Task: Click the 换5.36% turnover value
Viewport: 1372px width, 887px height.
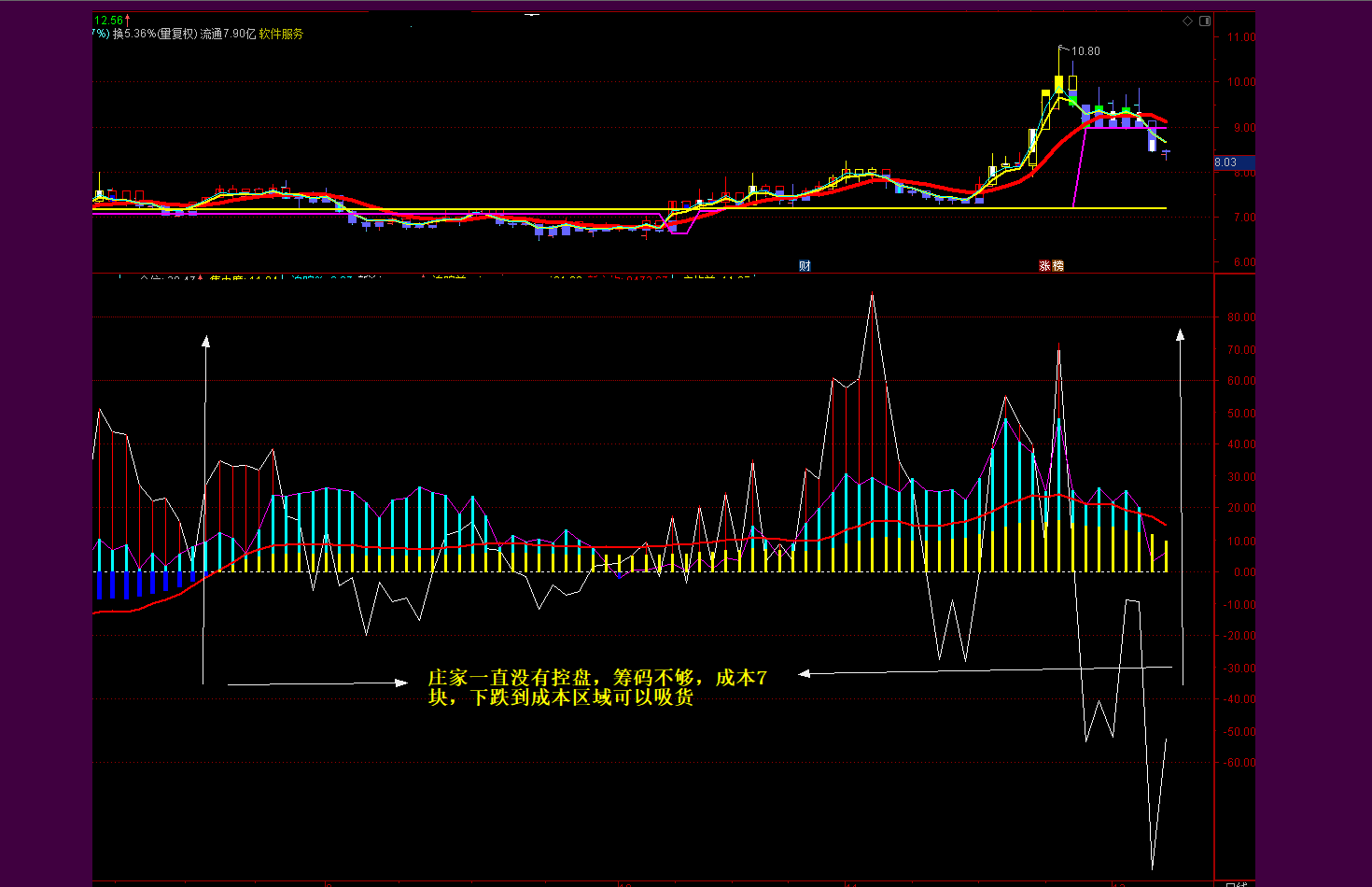Action: [x=134, y=34]
